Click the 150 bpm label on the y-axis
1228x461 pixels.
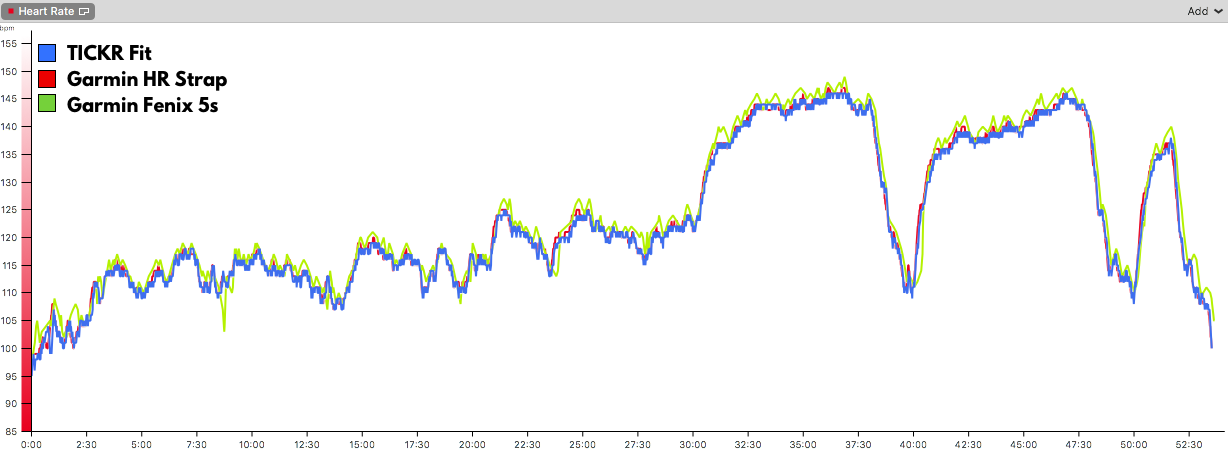[x=9, y=71]
